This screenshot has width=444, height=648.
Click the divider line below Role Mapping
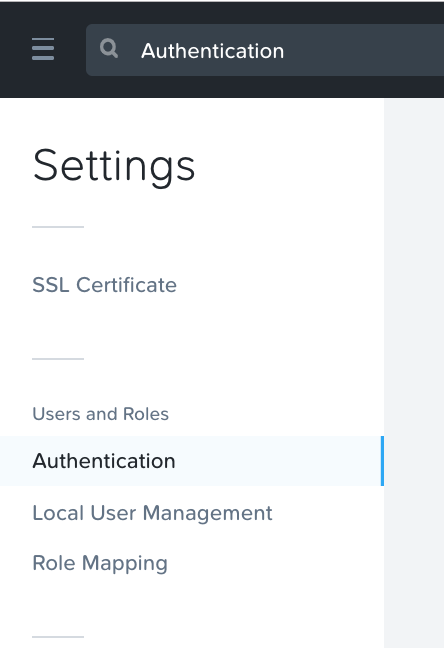pos(58,637)
